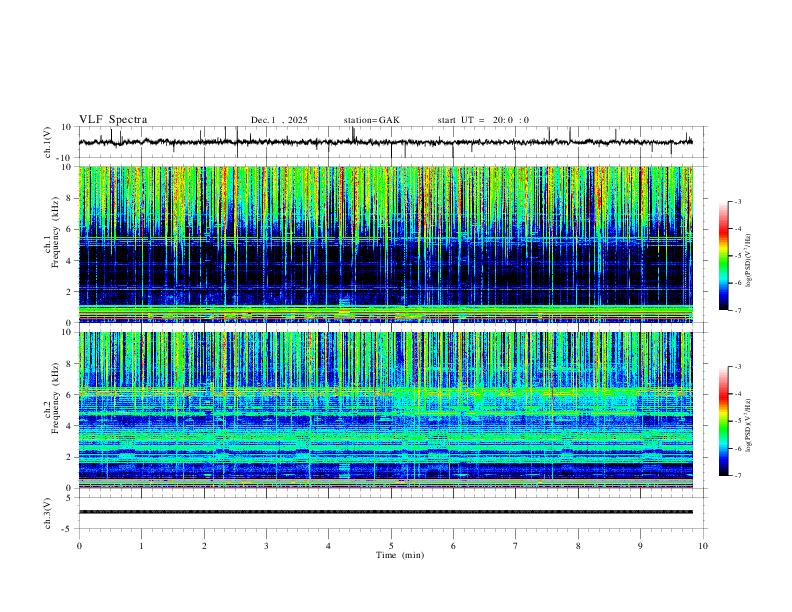Click the "Time (min)" axis label
This screenshot has width=792, height=612.
point(400,555)
